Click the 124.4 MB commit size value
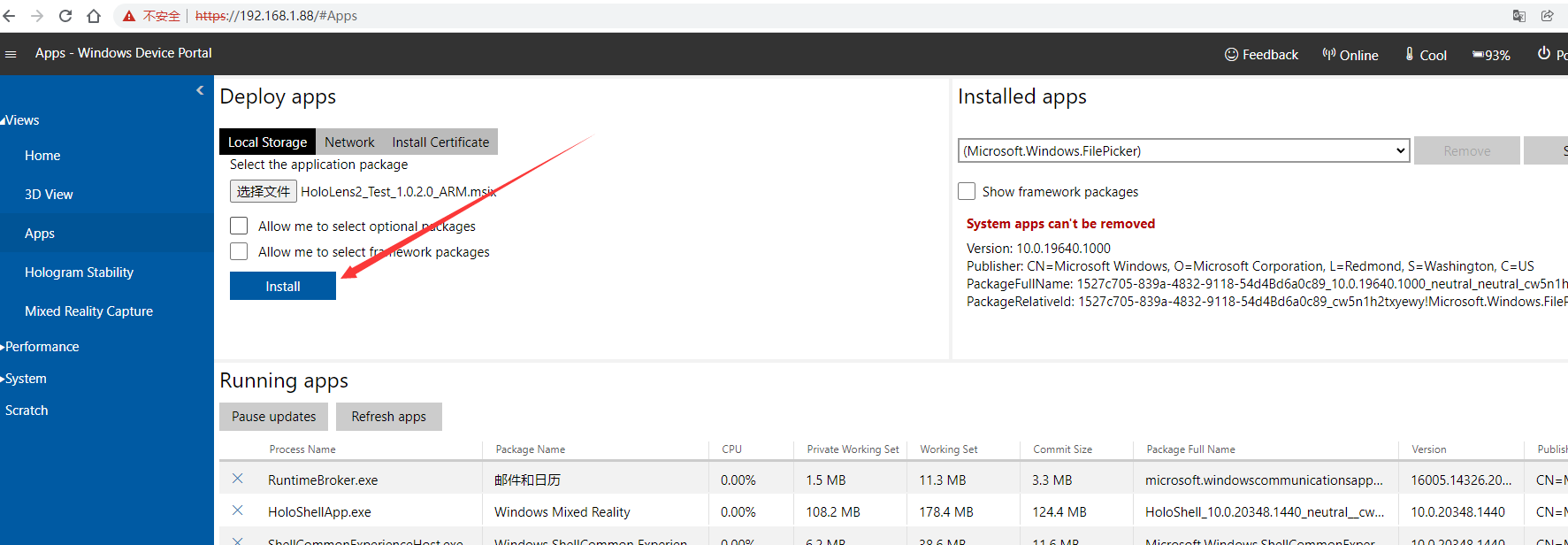The image size is (1568, 545). click(x=1059, y=512)
